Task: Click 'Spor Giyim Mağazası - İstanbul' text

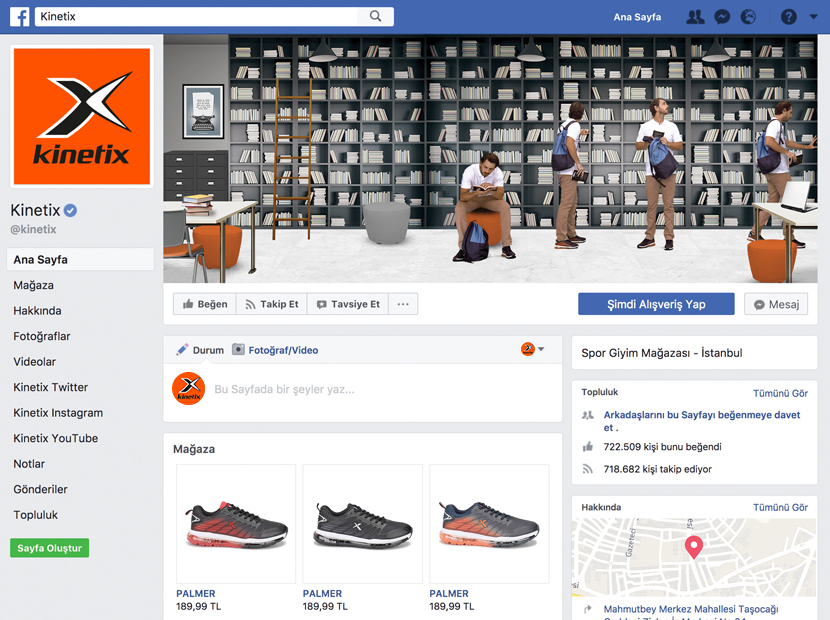Action: pos(662,353)
